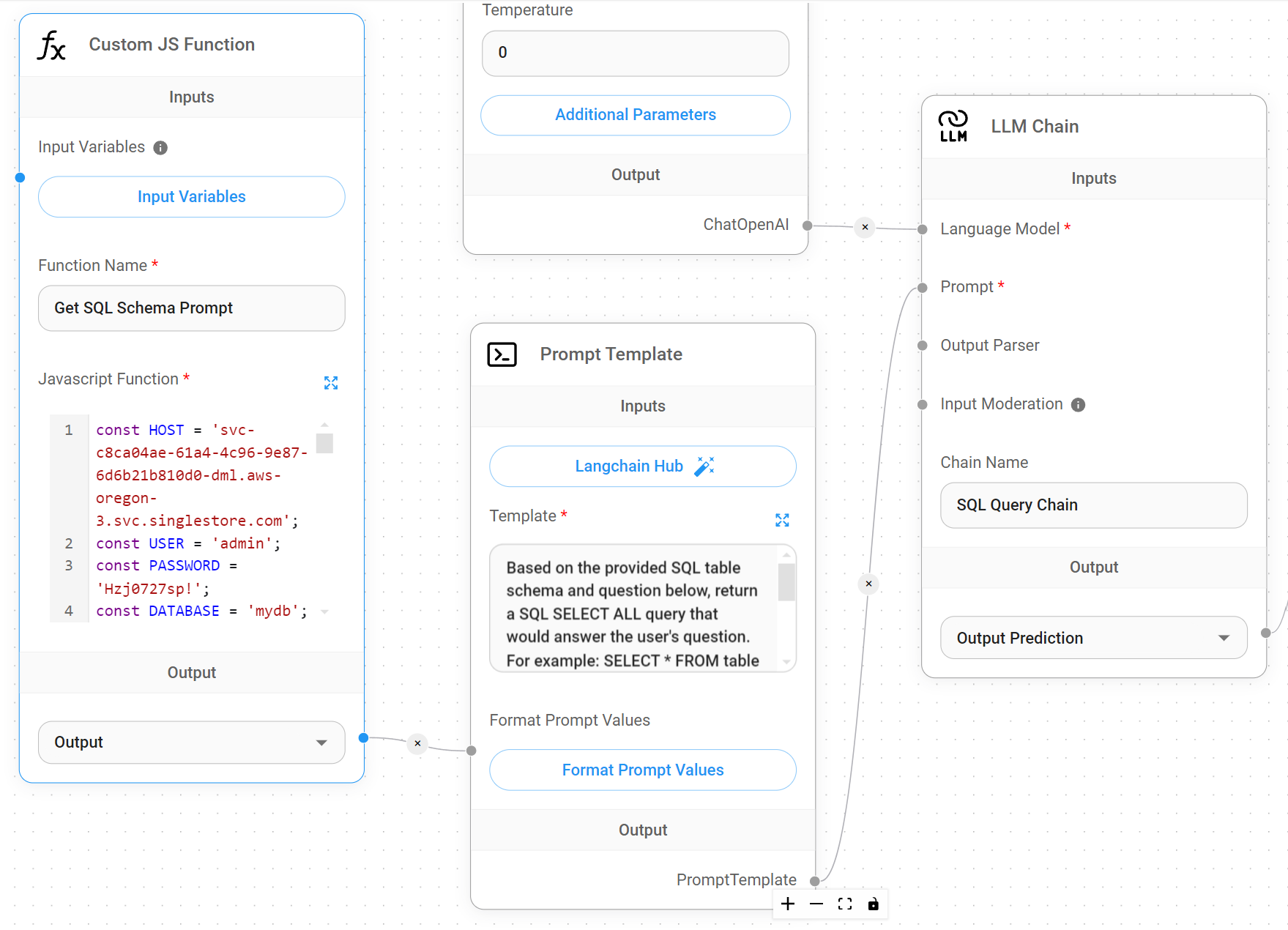Zoom in on the canvas
The height and width of the screenshot is (930, 1288).
tap(788, 904)
